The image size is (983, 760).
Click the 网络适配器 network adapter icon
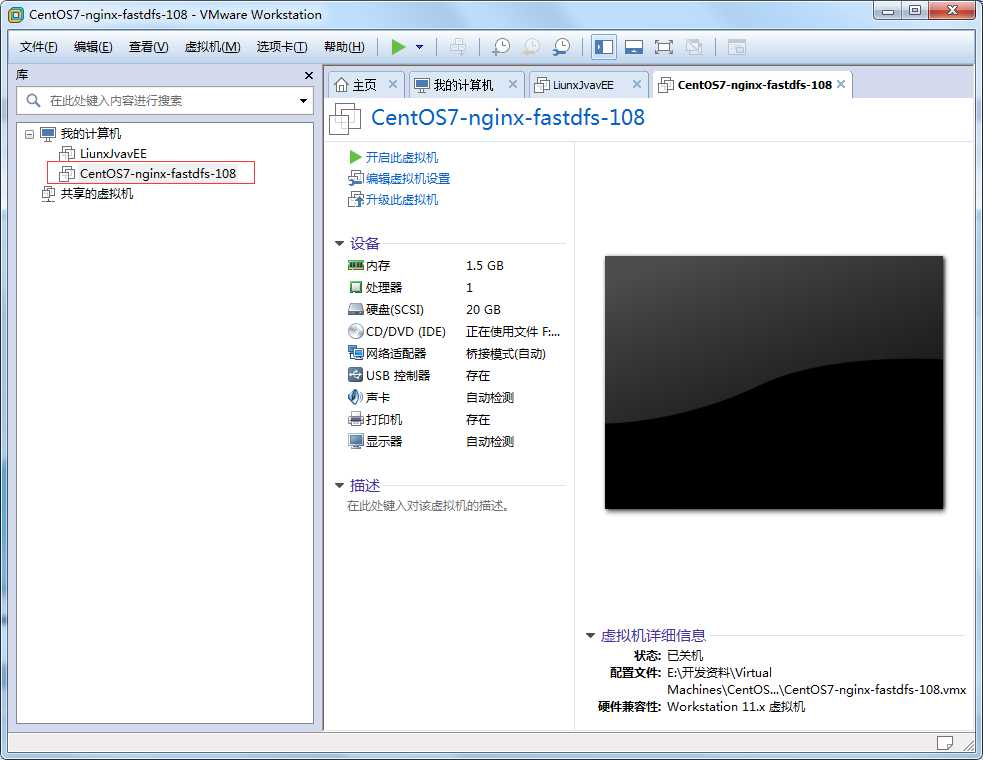[x=355, y=352]
